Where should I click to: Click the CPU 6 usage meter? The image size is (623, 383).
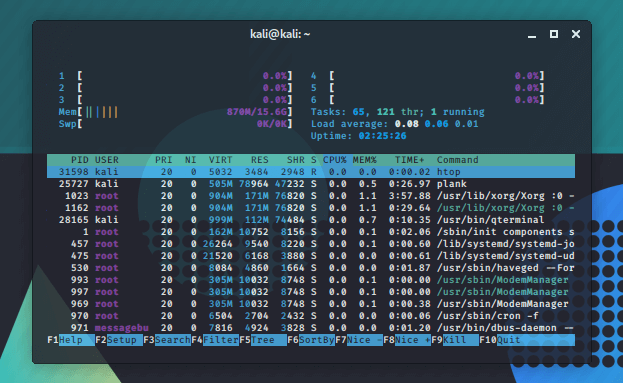click(428, 100)
